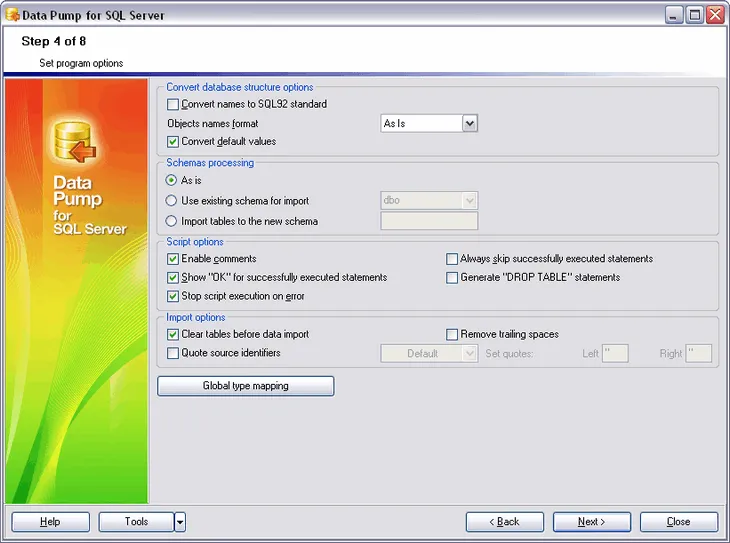Uncheck Clear tables before data import
This screenshot has height=543, width=730.
coord(173,334)
